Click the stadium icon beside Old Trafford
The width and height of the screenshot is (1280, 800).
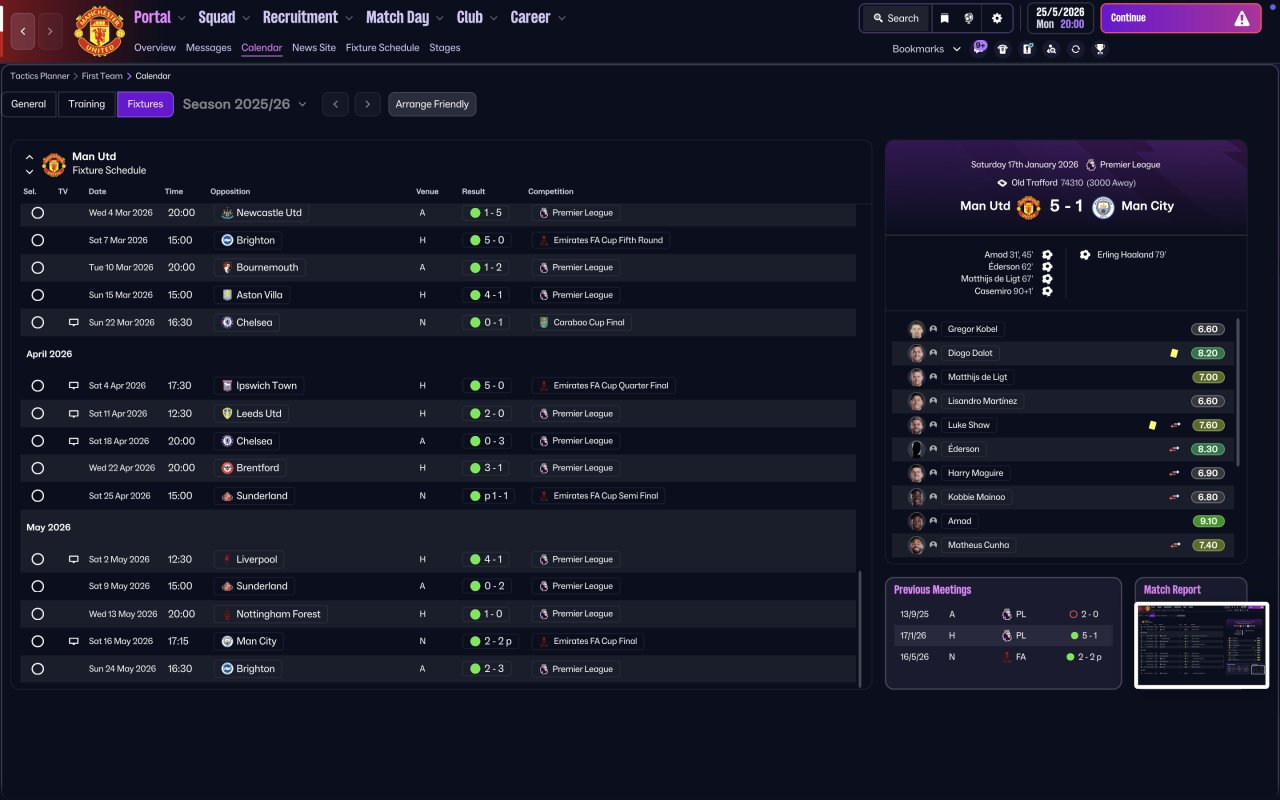coord(1002,183)
